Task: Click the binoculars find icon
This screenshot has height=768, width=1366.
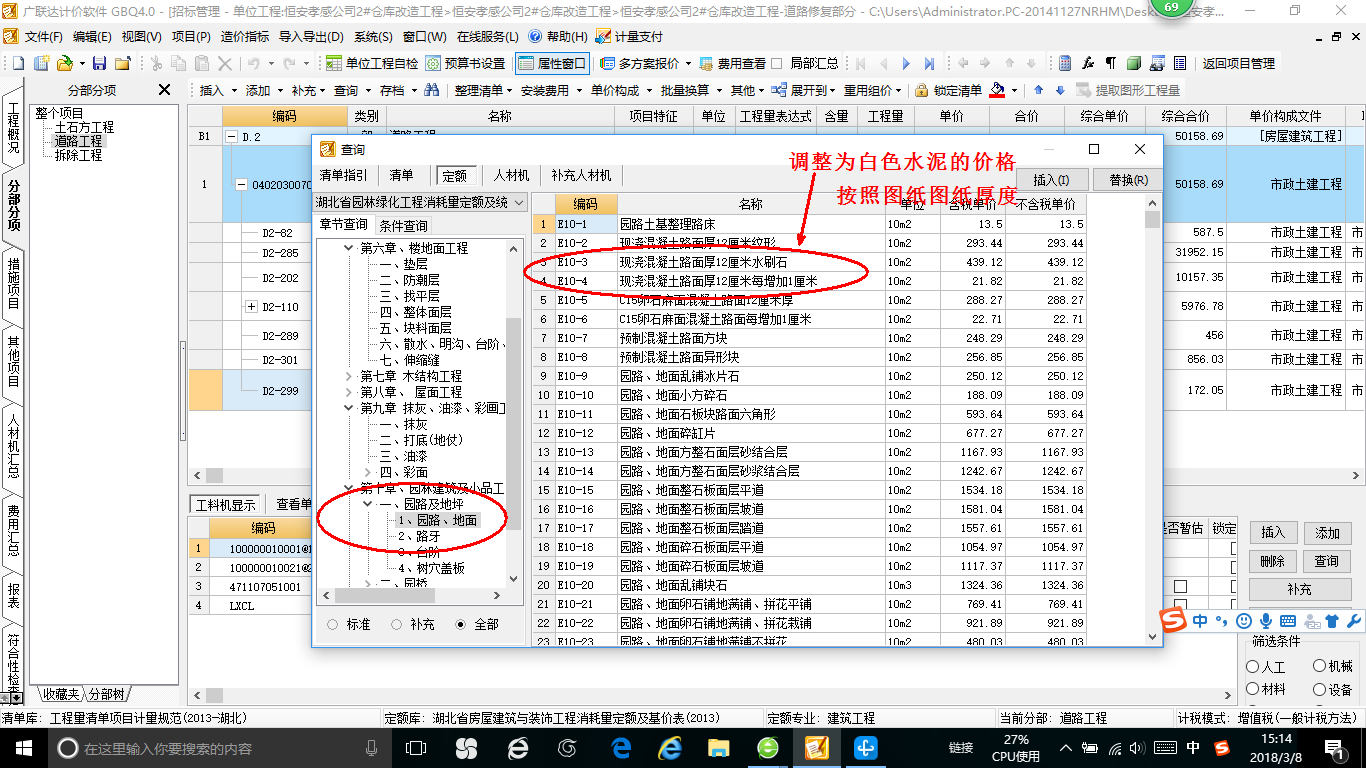Action: point(432,90)
